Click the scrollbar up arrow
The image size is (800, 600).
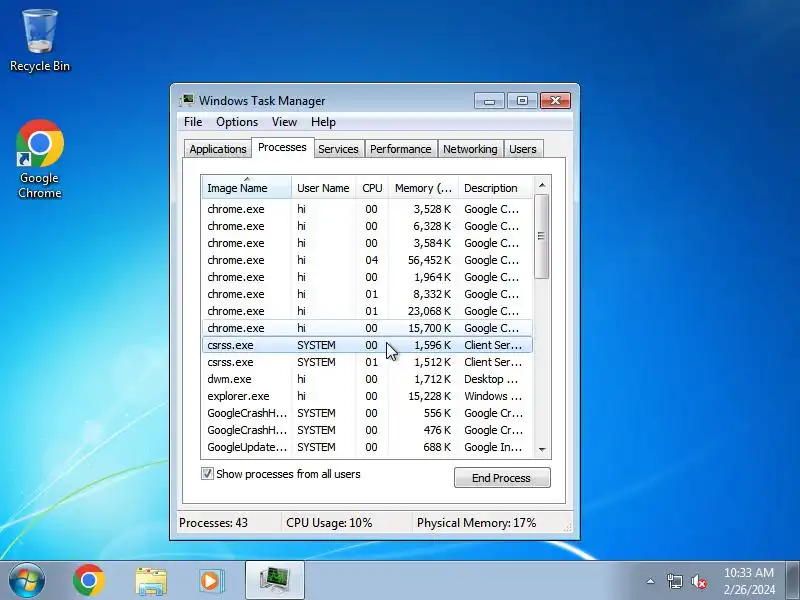pos(542,185)
